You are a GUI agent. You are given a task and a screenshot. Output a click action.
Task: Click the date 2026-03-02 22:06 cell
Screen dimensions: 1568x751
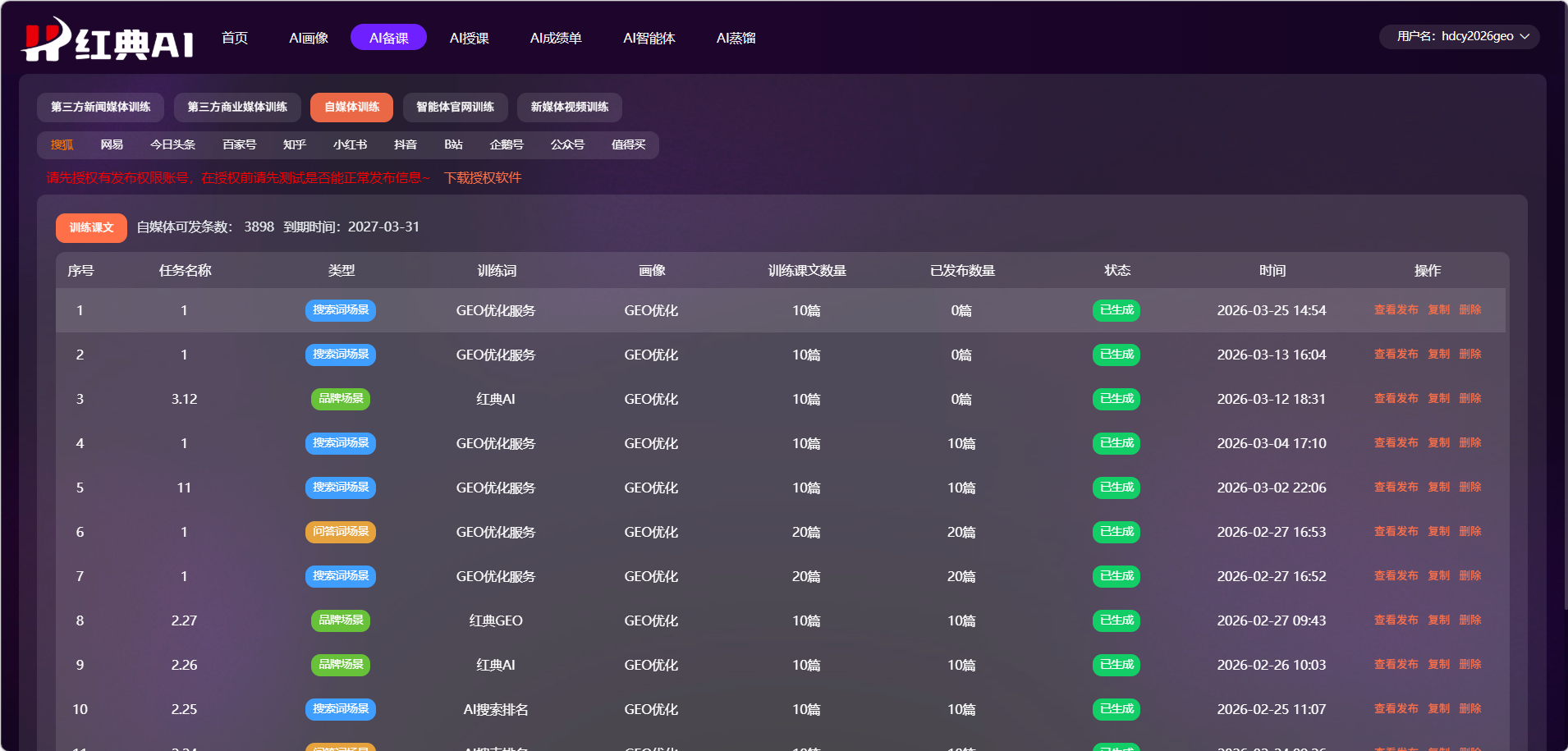click(1272, 488)
